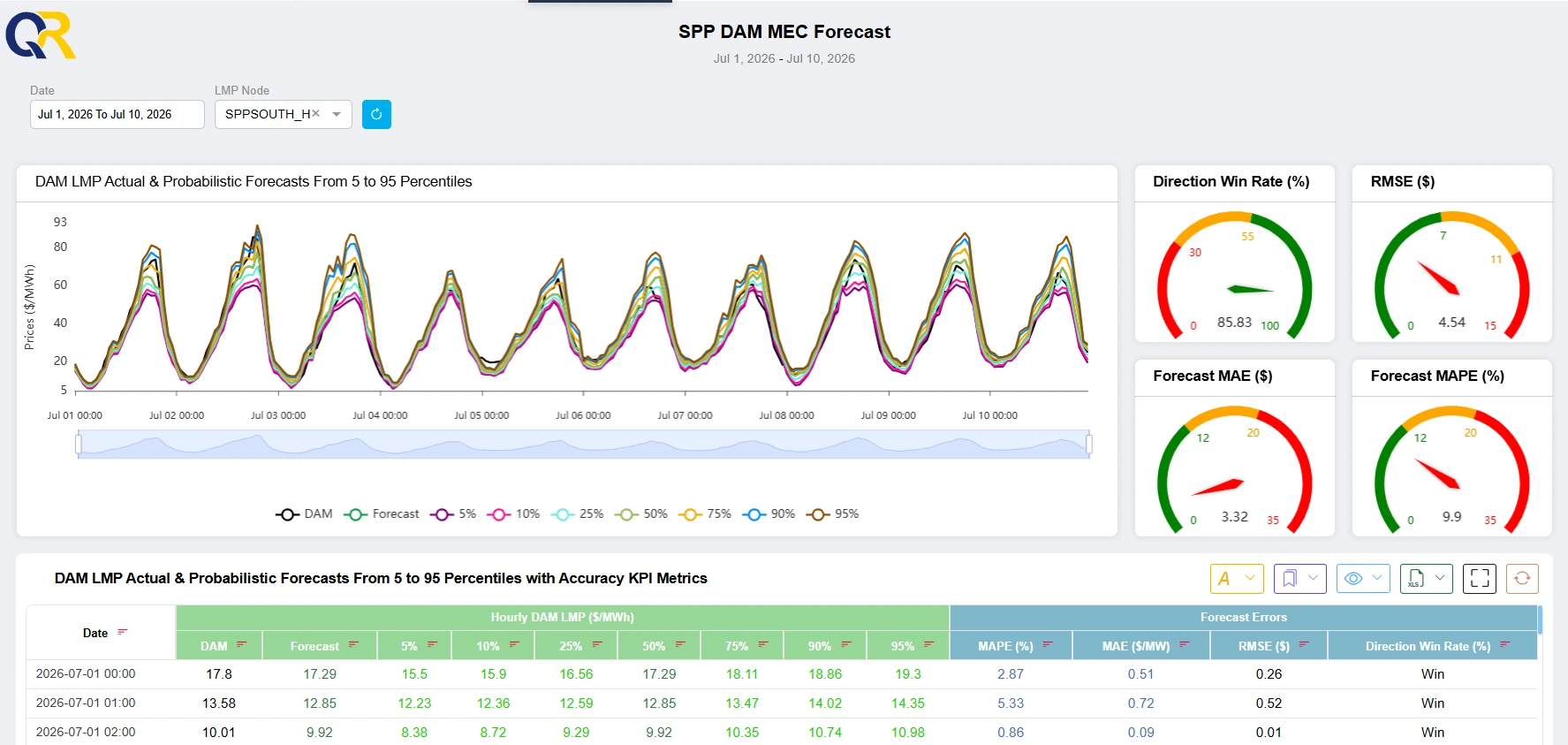
Task: Grab the left handle of the chart zoom slider
Action: click(79, 444)
